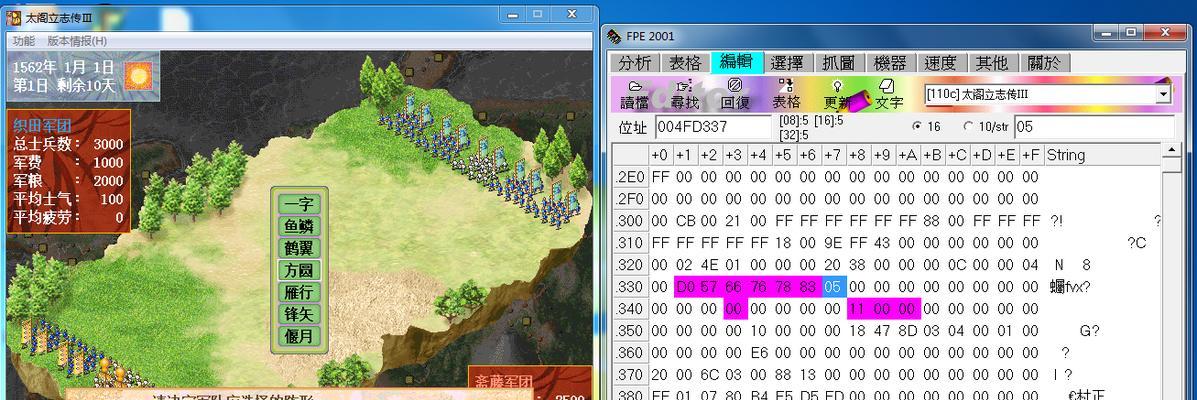Viewport: 1197px width, 400px height.
Task: Click the +F column header
Action: 1031,155
